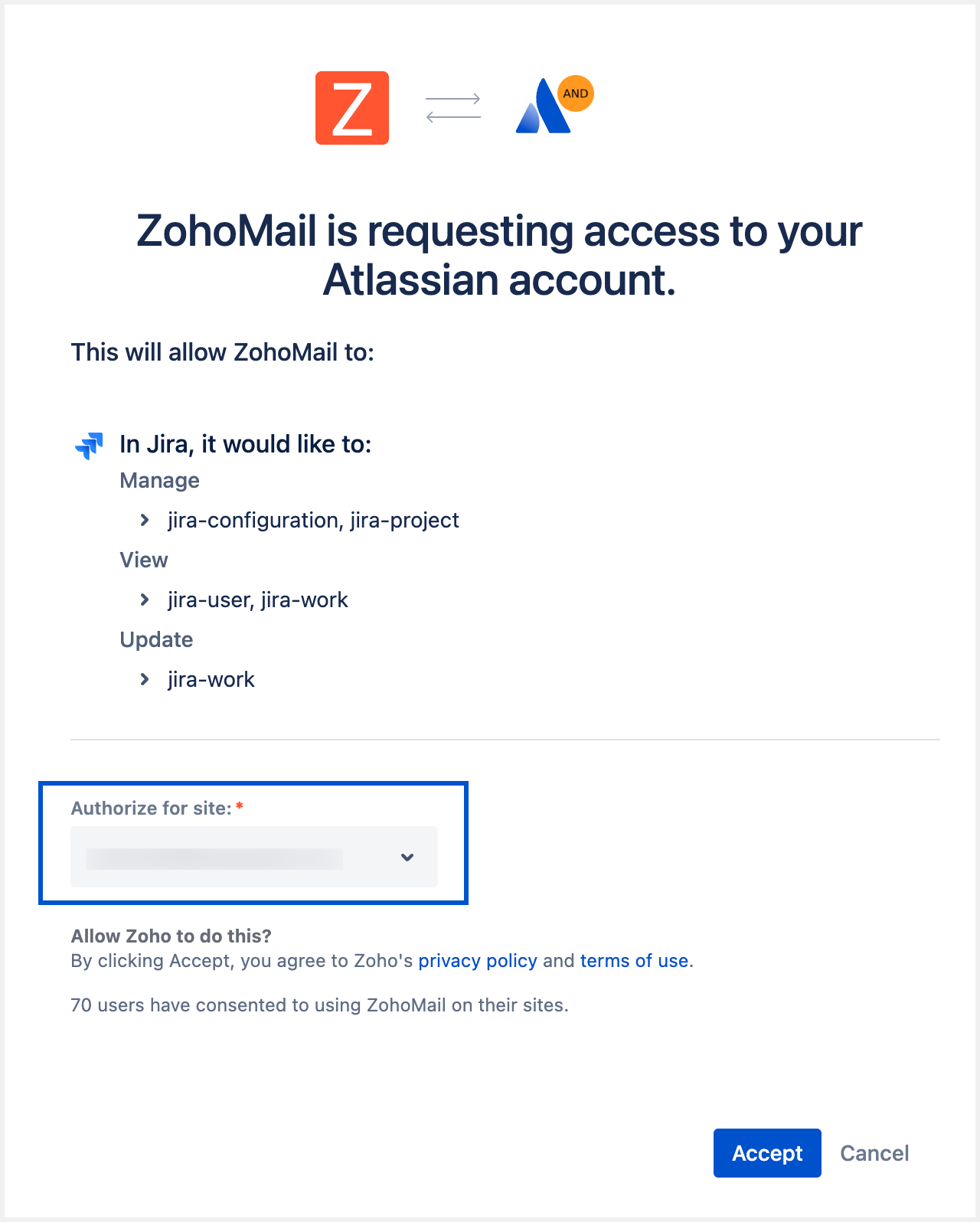The image size is (980, 1222).
Task: Click the heading In Jira, it would like to
Action: [245, 444]
